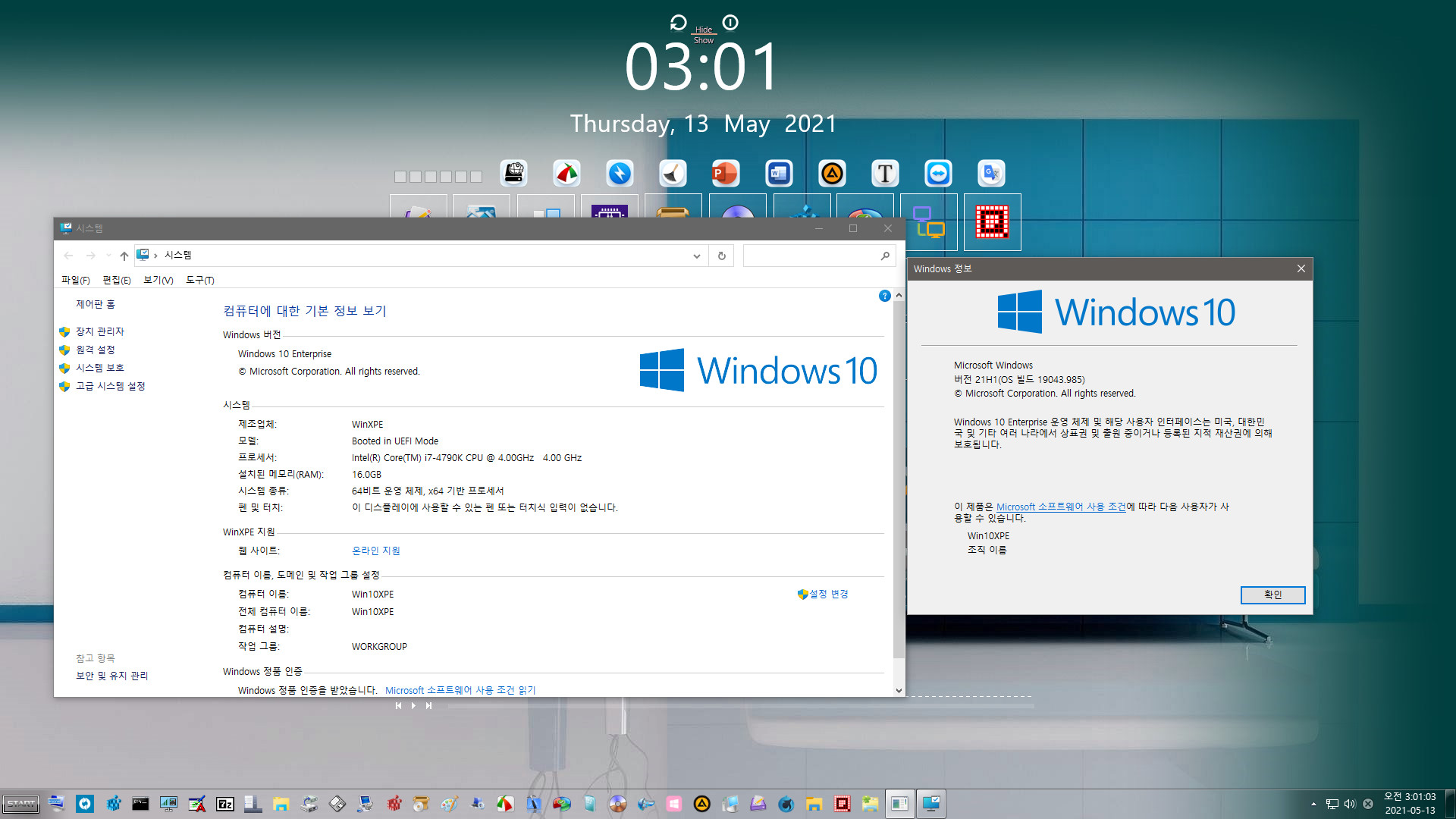Screen dimensions: 1456x819
Task: Click the power icon above the clock
Action: [730, 23]
